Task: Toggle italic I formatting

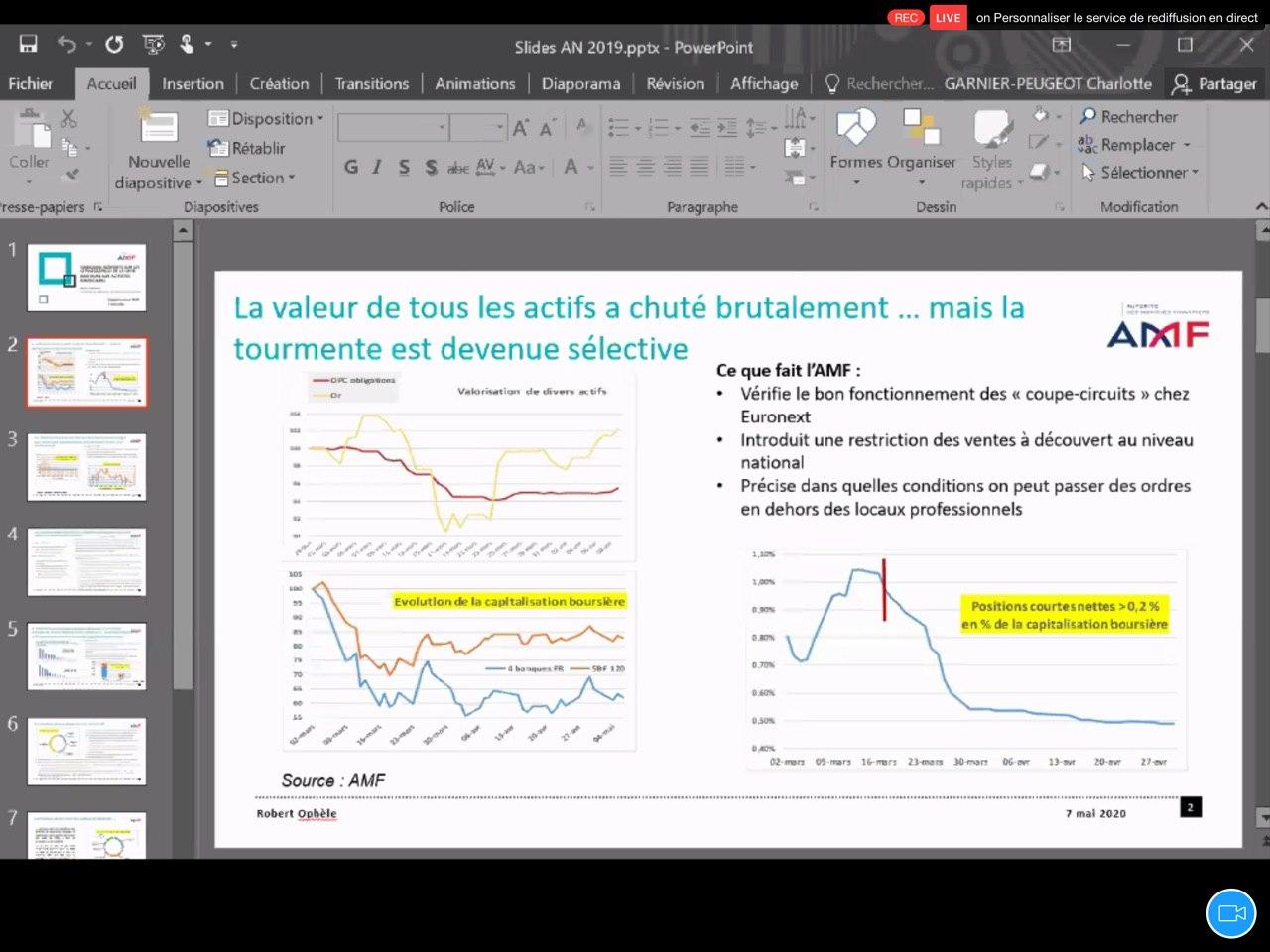Action: coord(377,167)
